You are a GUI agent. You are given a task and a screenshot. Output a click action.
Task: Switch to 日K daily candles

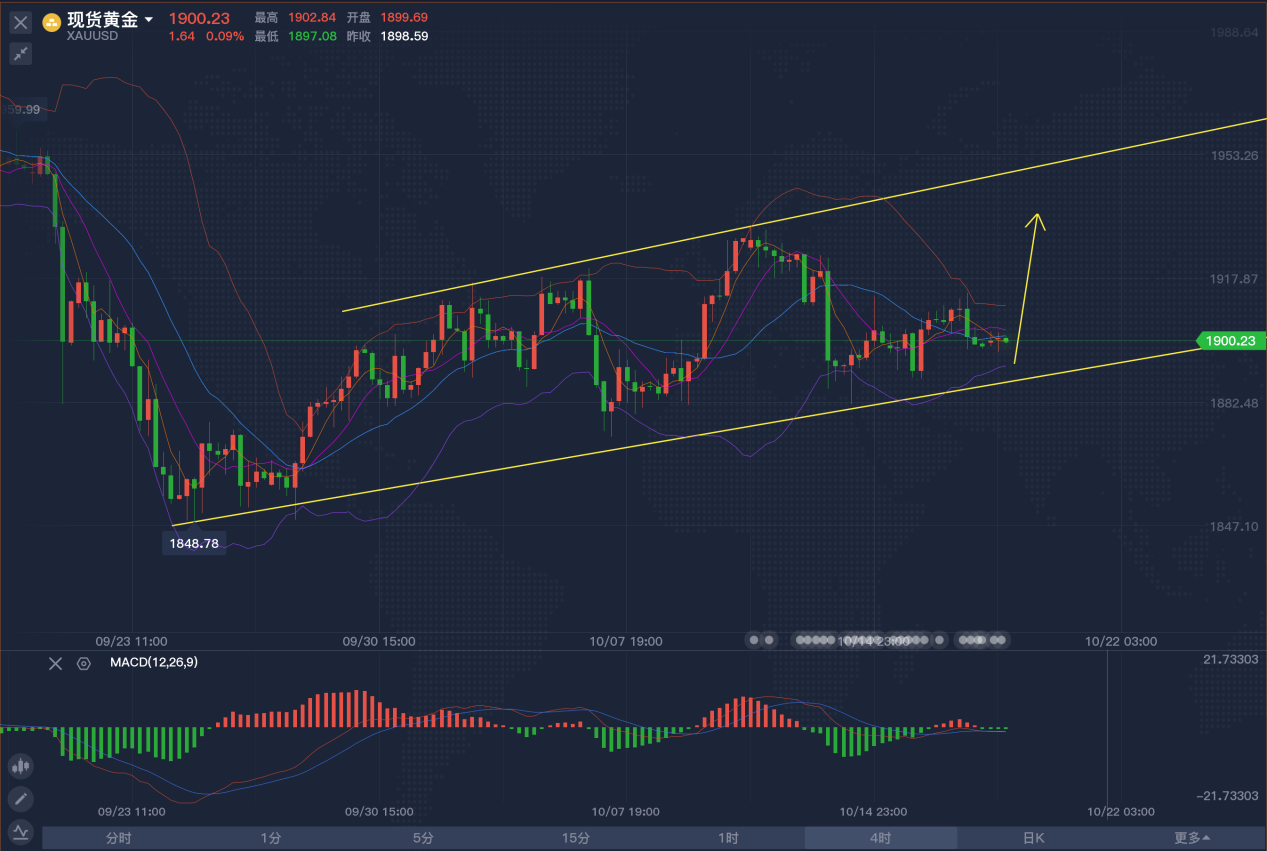click(x=1033, y=838)
